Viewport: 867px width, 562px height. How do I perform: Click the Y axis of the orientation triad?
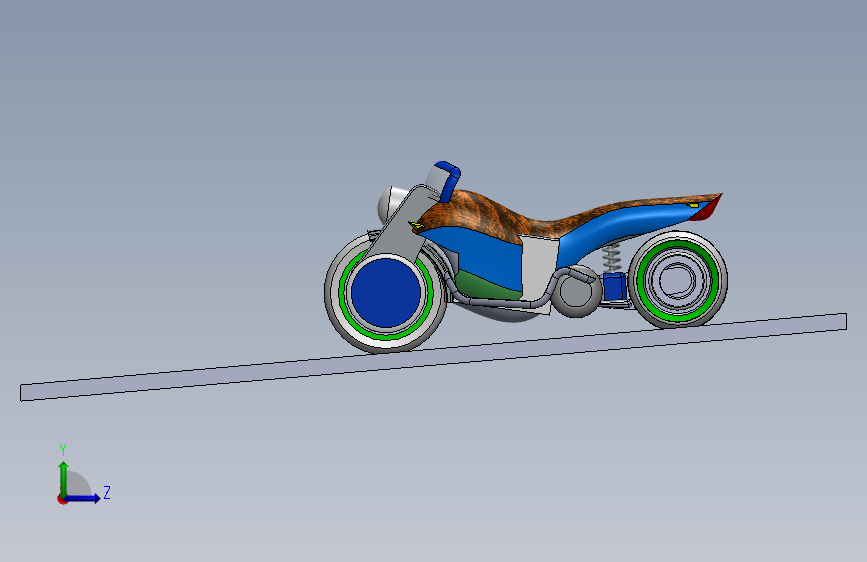(64, 479)
